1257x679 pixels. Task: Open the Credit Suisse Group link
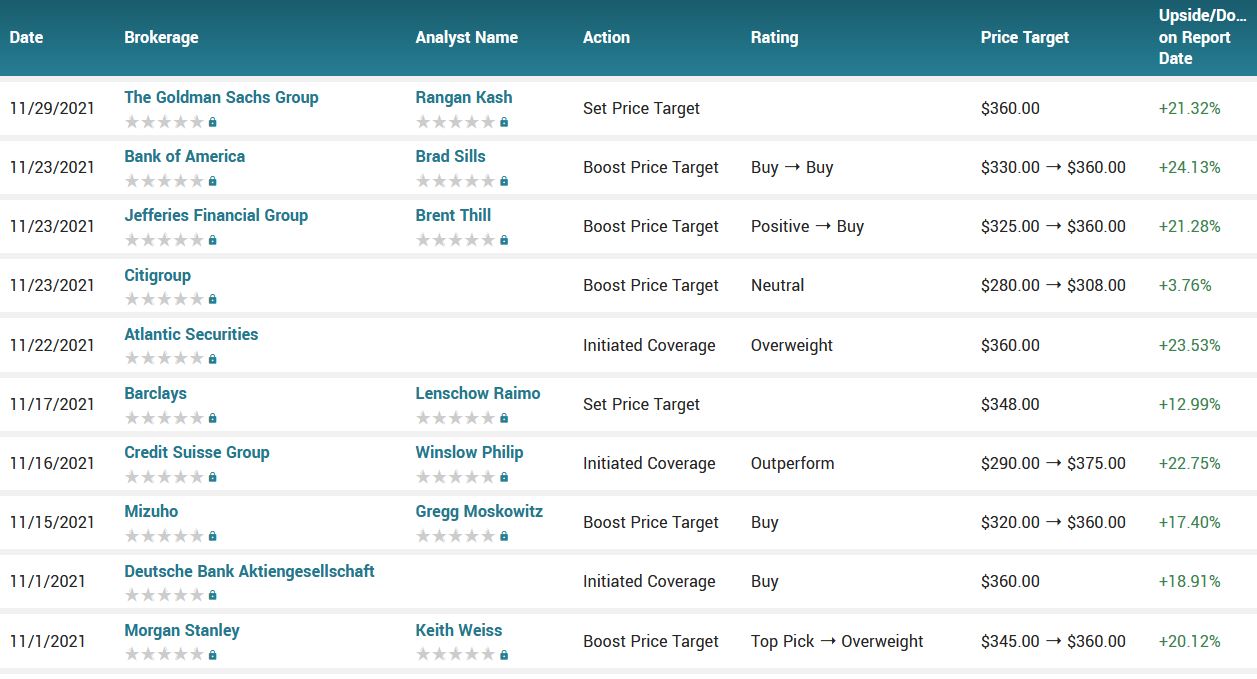(197, 452)
